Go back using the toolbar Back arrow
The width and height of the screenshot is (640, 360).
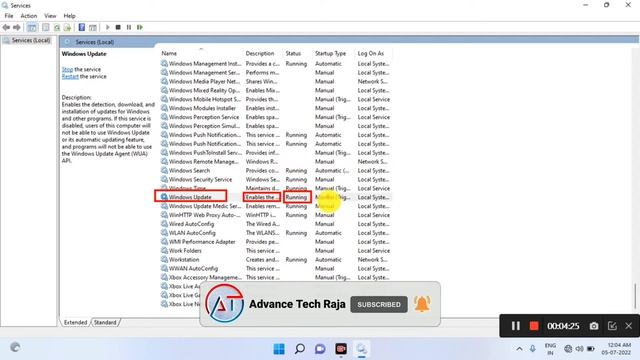point(6,27)
